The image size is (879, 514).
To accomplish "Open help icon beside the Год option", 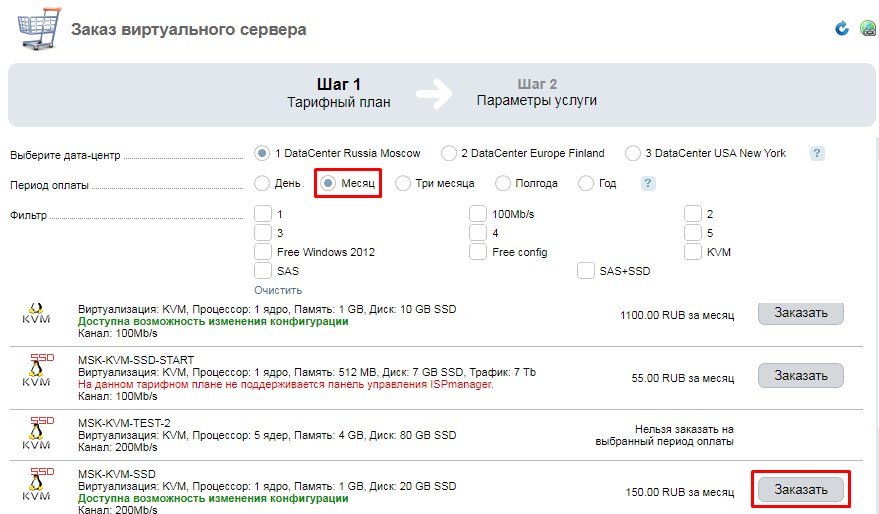I will [x=648, y=184].
